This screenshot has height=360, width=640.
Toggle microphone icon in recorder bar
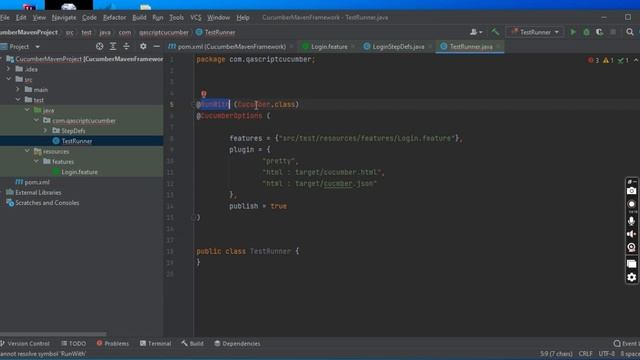click(x=631, y=221)
